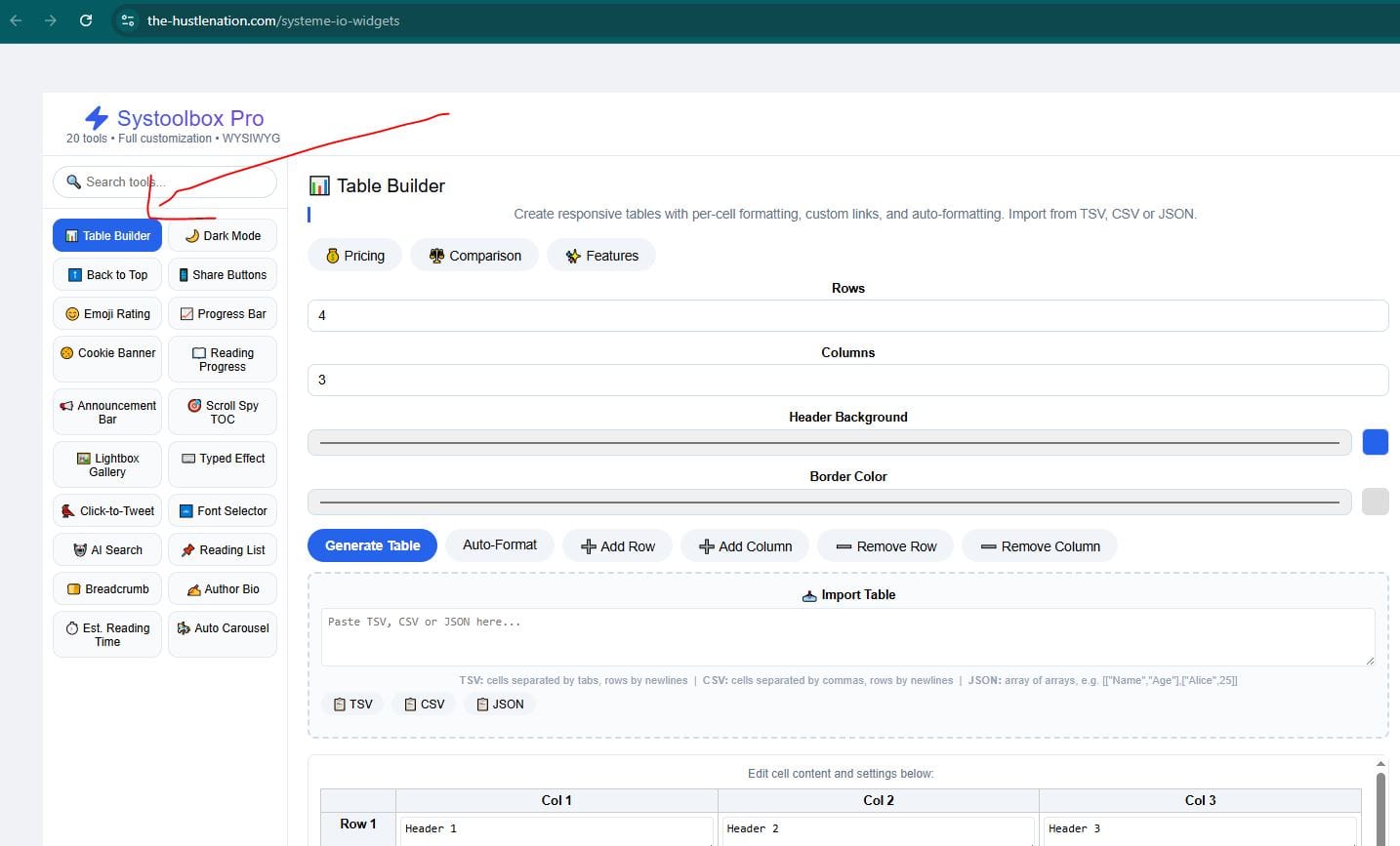Open the Dark Mode tool

(223, 235)
